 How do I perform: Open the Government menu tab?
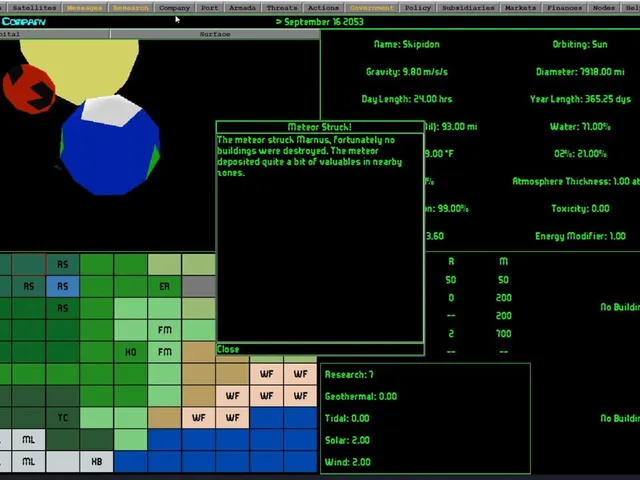click(x=372, y=8)
